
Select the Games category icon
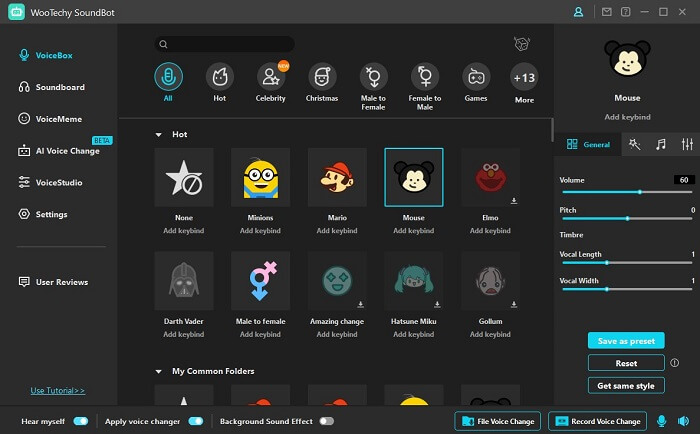point(476,77)
